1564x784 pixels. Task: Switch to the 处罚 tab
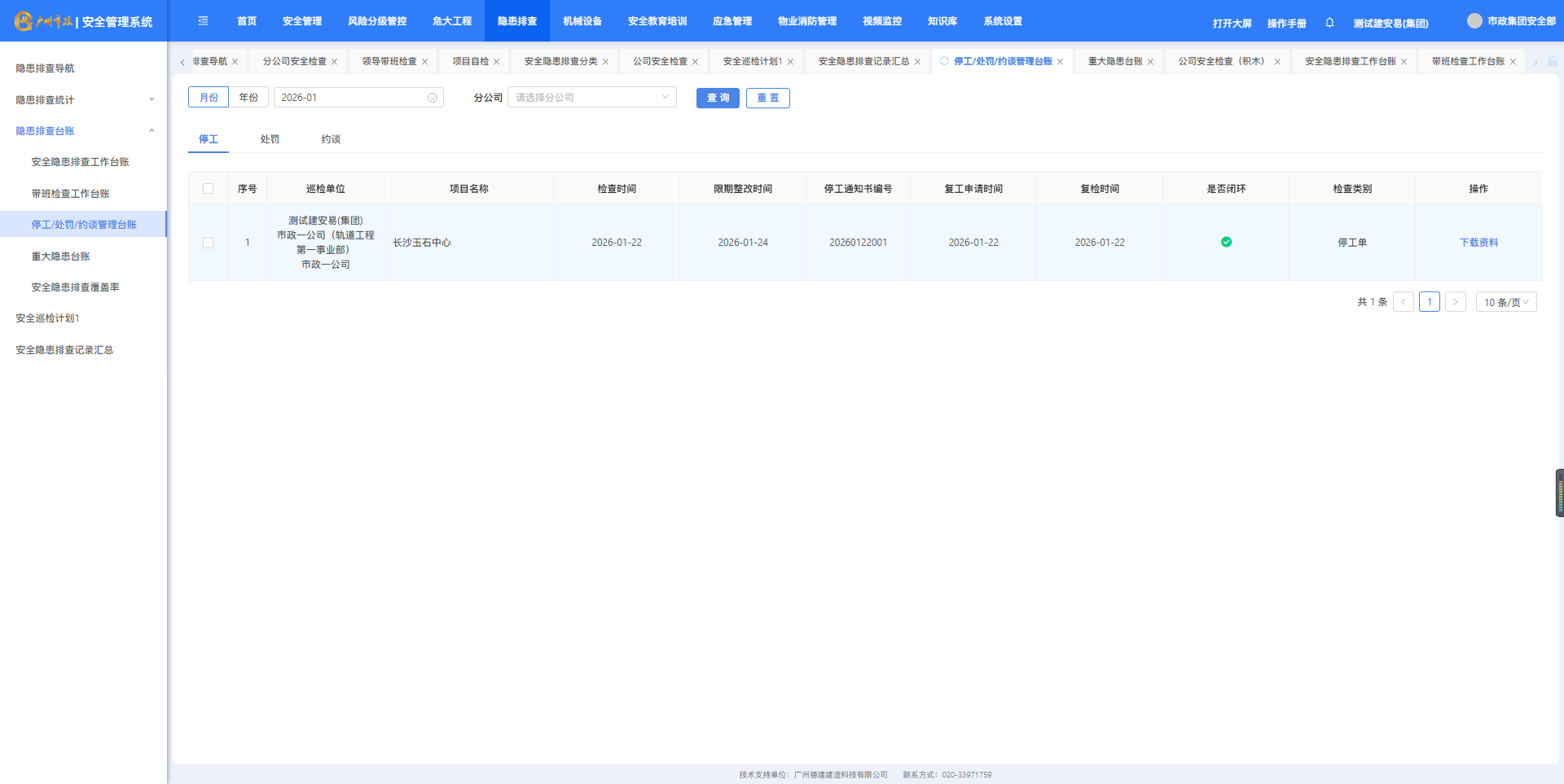point(270,139)
